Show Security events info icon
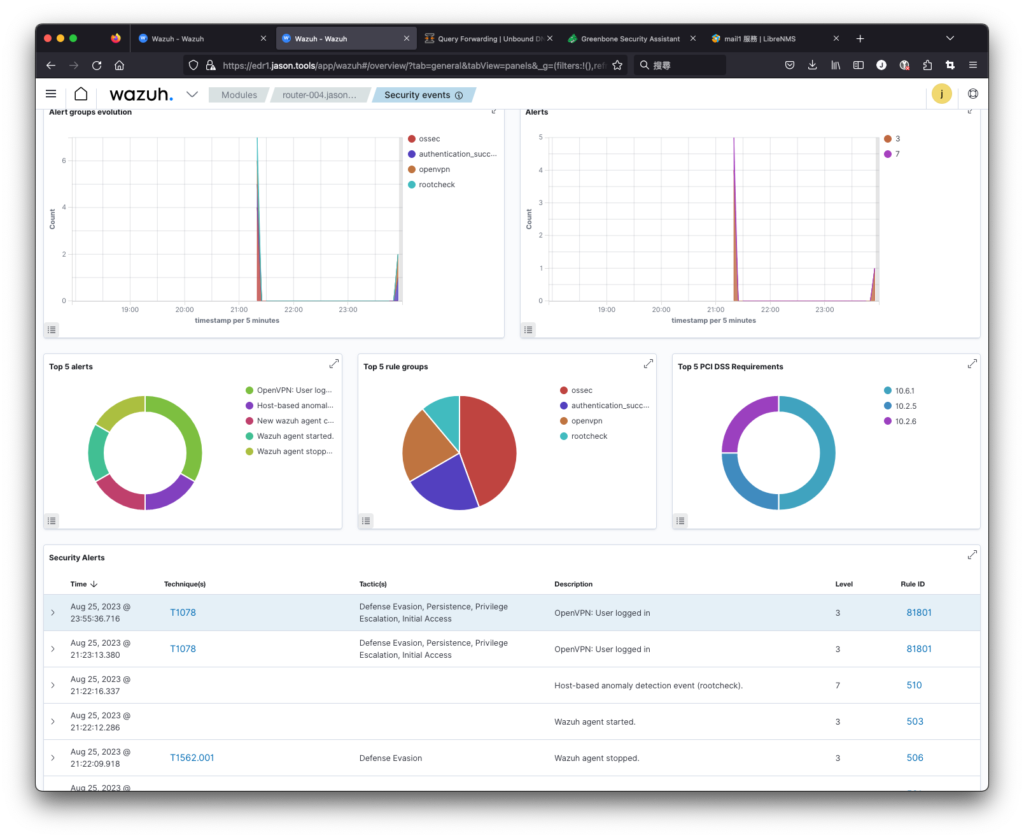 [x=459, y=95]
